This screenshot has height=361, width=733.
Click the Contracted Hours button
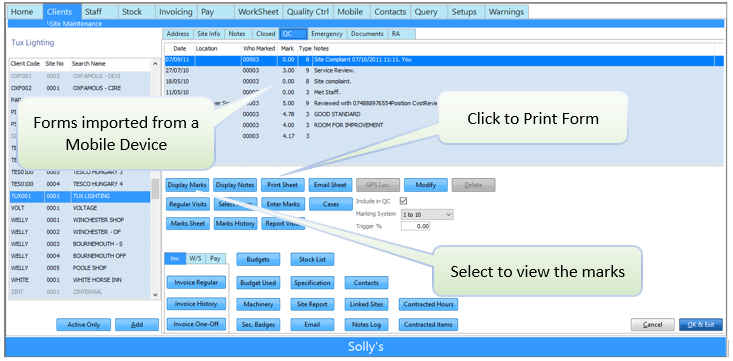point(428,304)
